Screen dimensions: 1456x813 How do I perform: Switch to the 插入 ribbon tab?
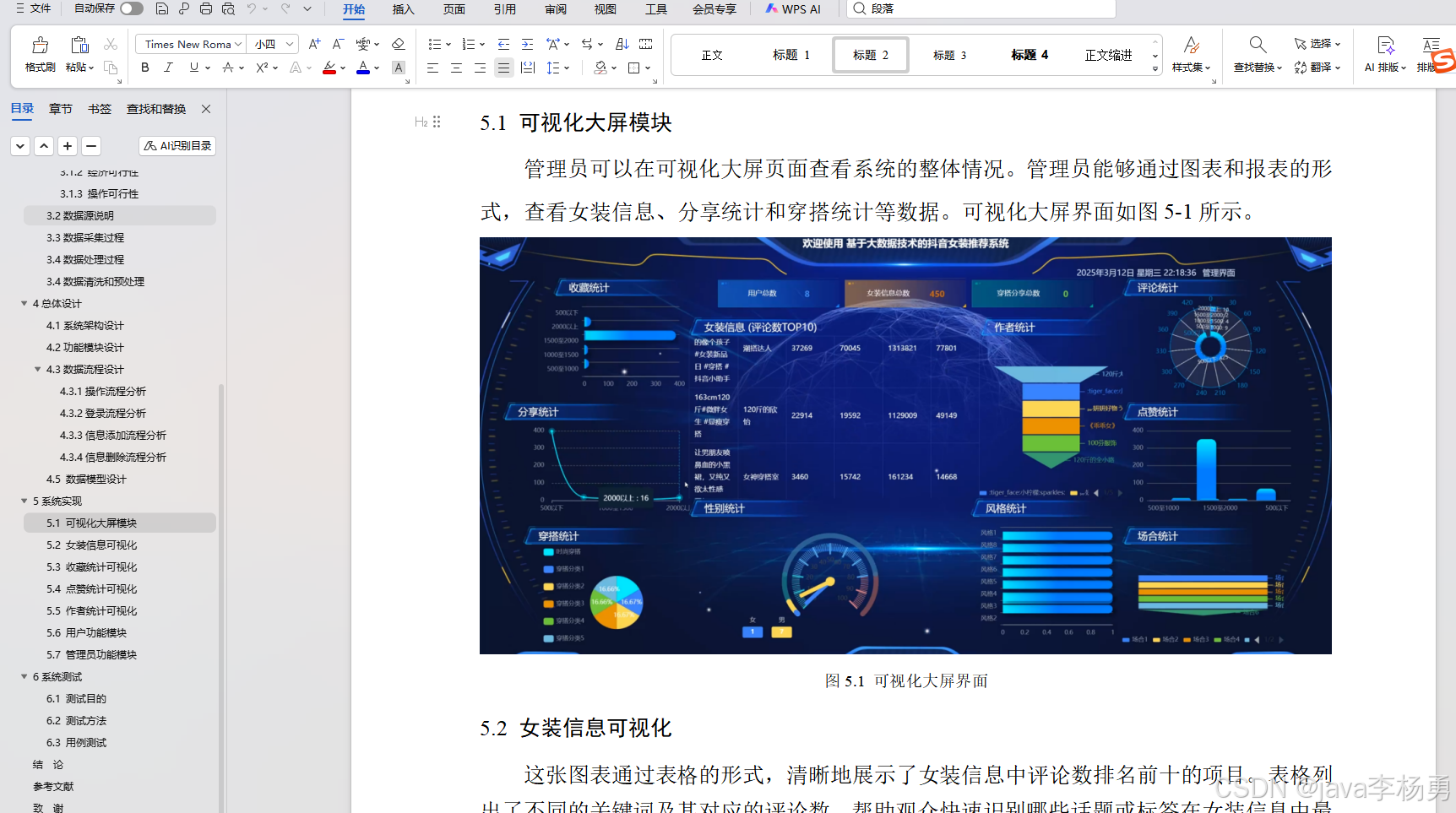[403, 9]
